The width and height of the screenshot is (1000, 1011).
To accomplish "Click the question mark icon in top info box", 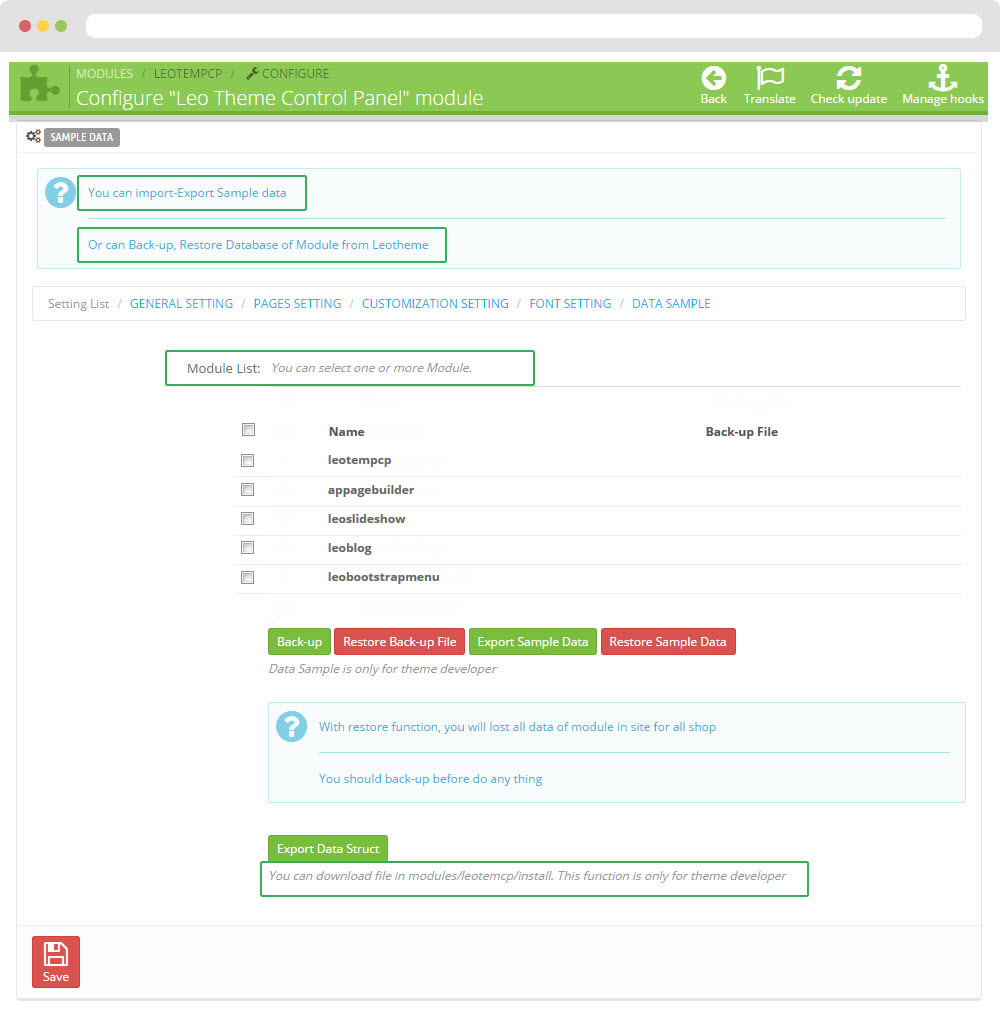I will 61,193.
